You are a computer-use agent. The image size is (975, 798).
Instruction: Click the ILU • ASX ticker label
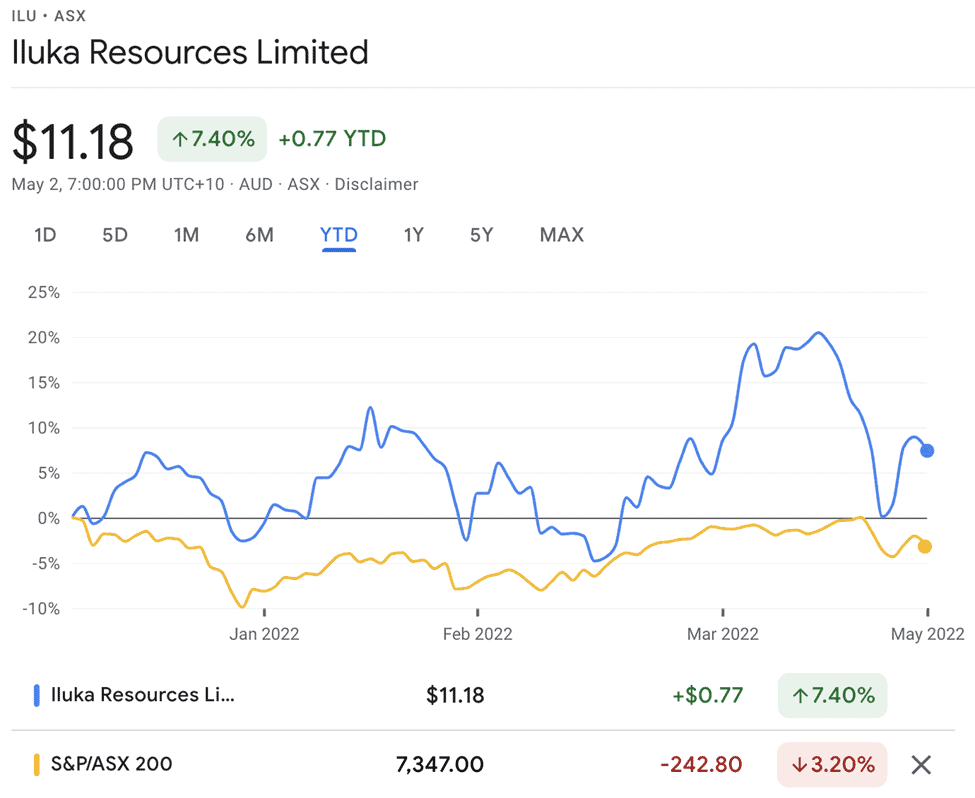pyautogui.click(x=49, y=16)
